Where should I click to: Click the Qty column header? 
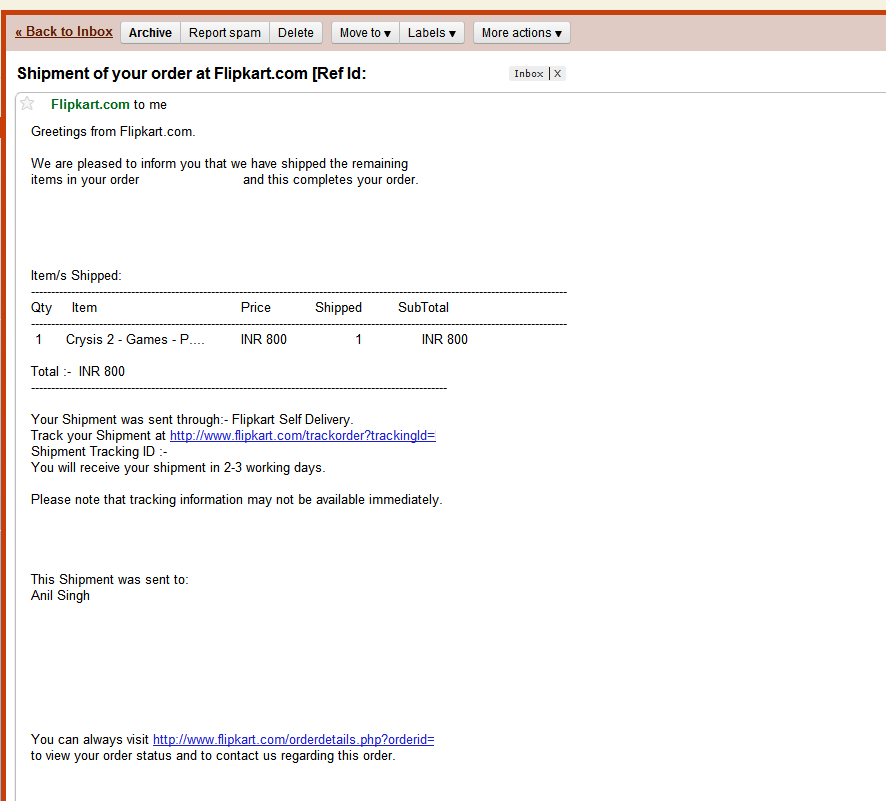pyautogui.click(x=41, y=308)
